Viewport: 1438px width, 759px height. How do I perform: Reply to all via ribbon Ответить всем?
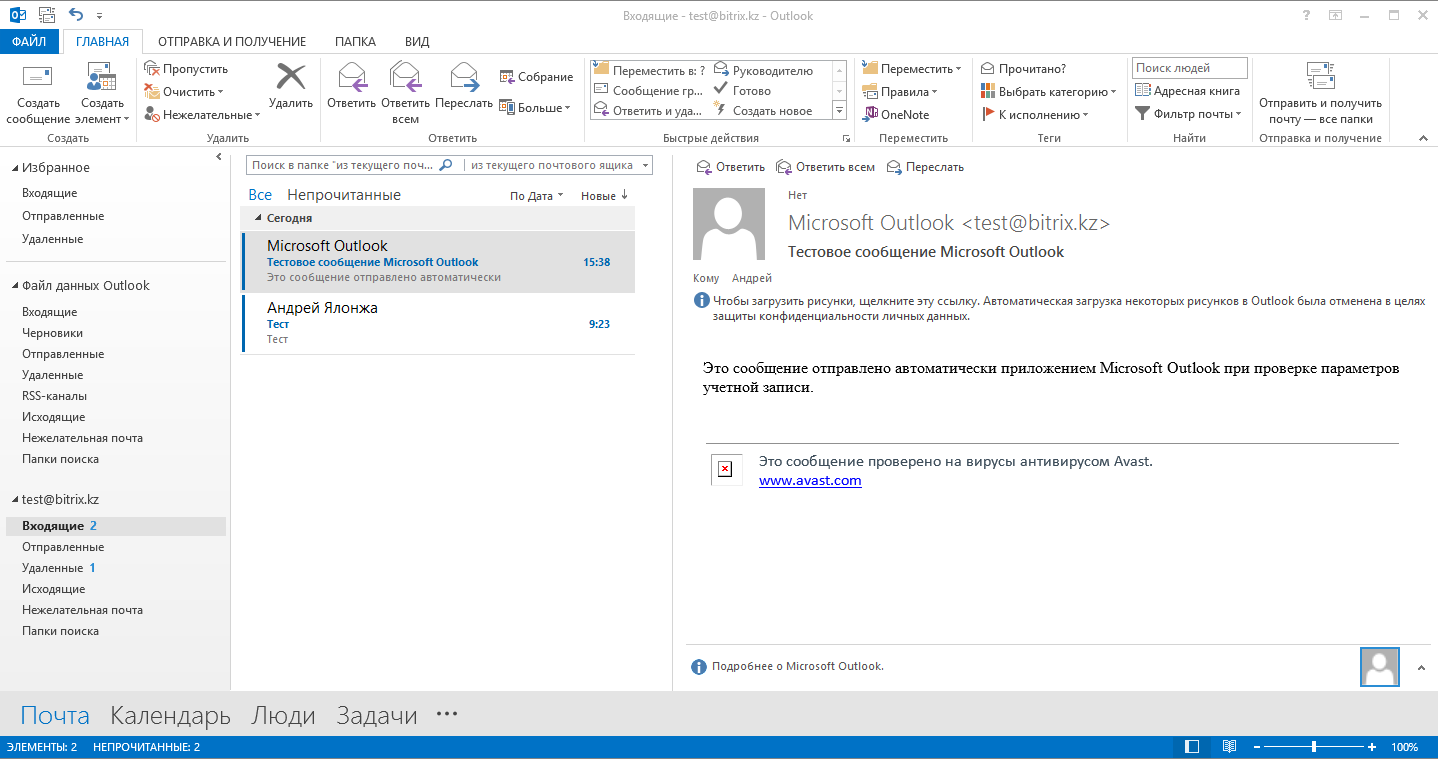[x=405, y=94]
